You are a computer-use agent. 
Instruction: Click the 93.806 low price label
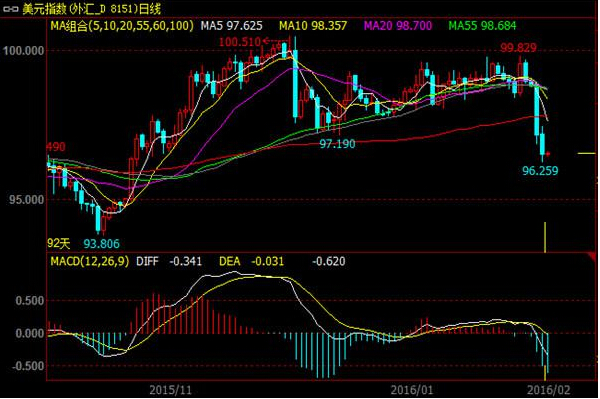point(101,244)
